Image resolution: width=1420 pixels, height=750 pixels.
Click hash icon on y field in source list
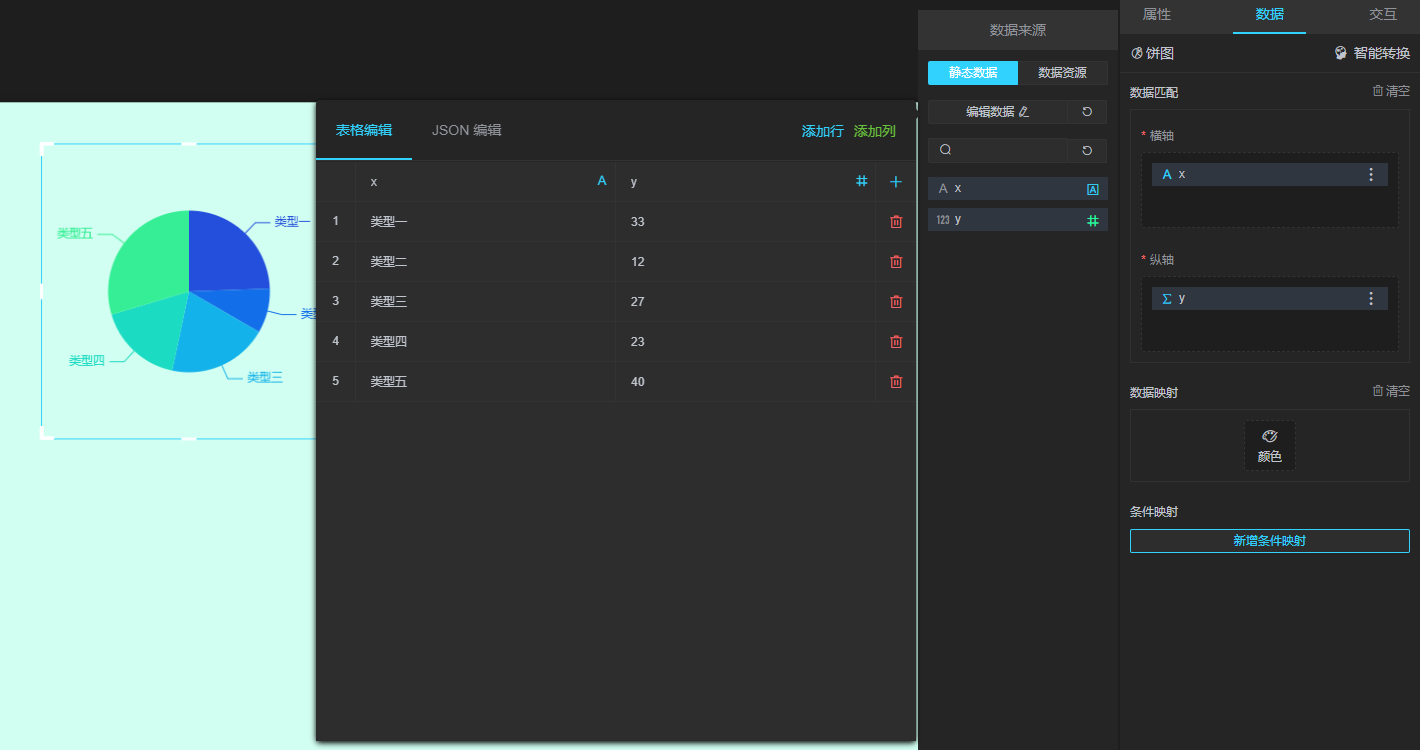point(1093,220)
